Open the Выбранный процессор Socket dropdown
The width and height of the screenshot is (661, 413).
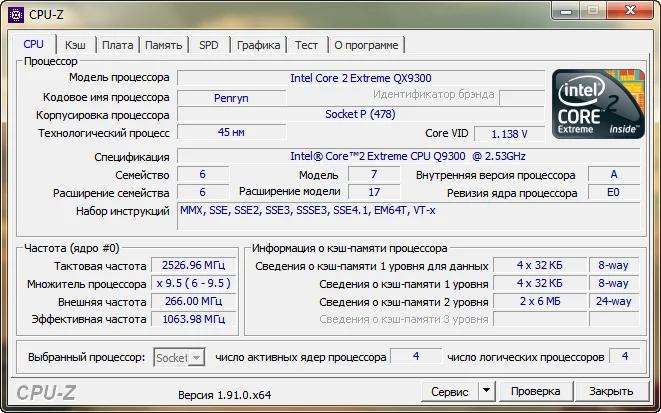179,357
